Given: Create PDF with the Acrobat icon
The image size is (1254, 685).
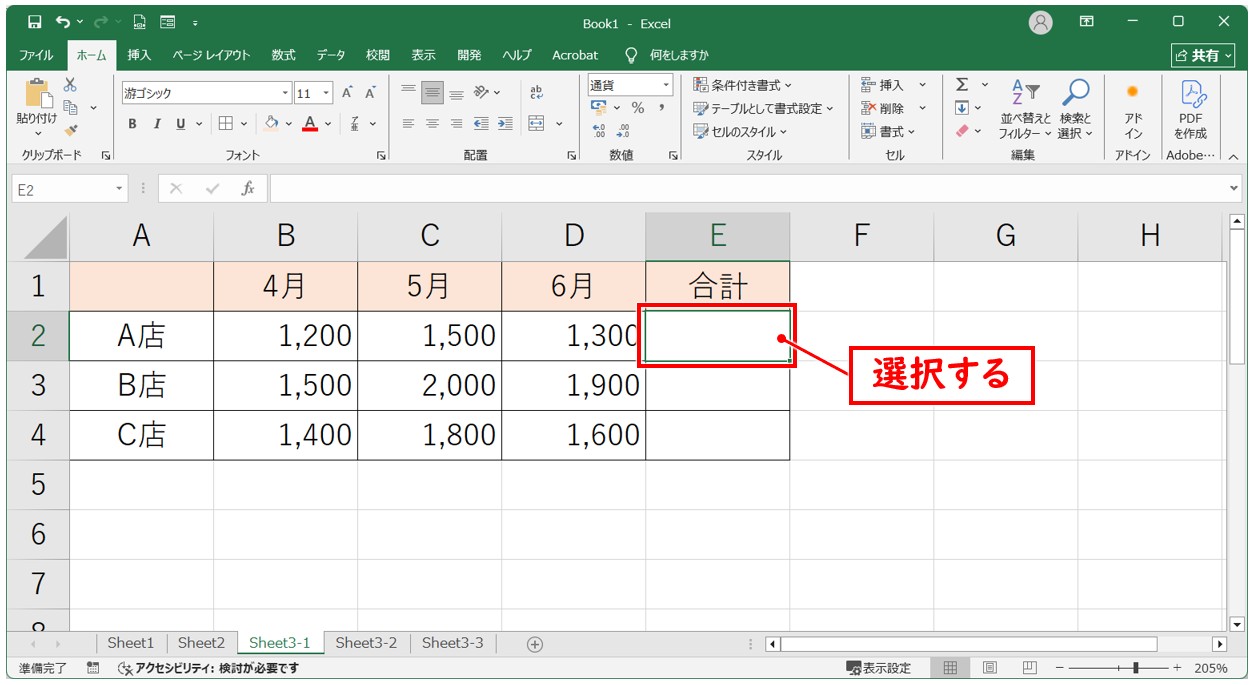Looking at the screenshot, I should pos(1191,108).
